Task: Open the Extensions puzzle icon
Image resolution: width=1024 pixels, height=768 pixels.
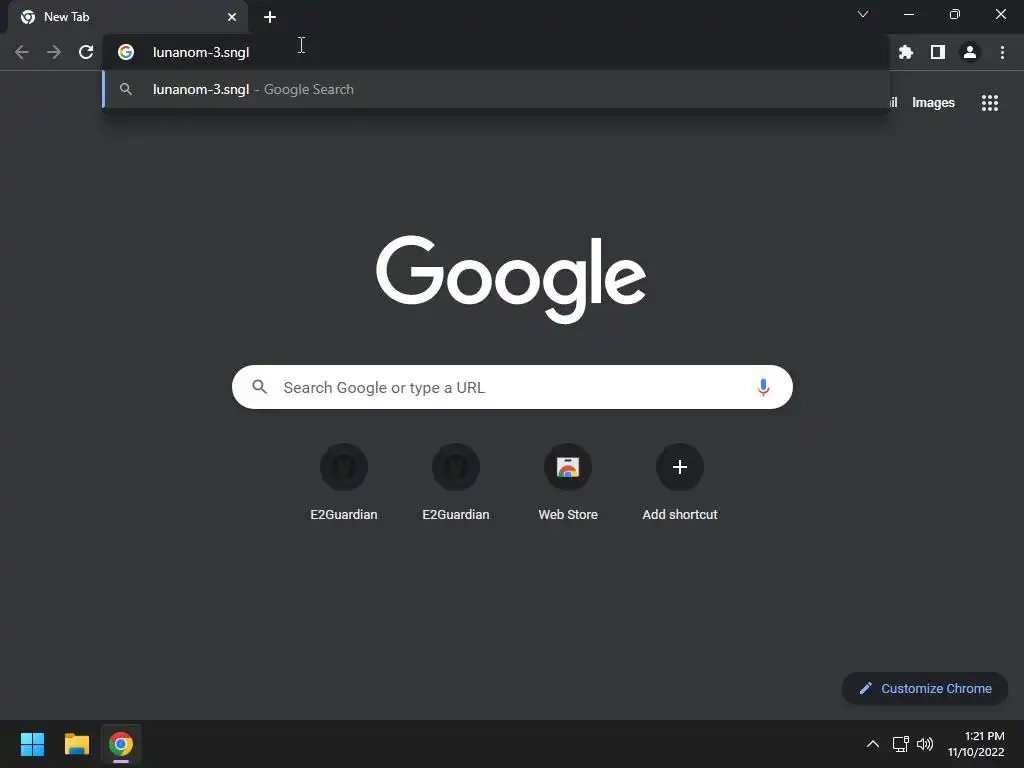Action: (905, 52)
